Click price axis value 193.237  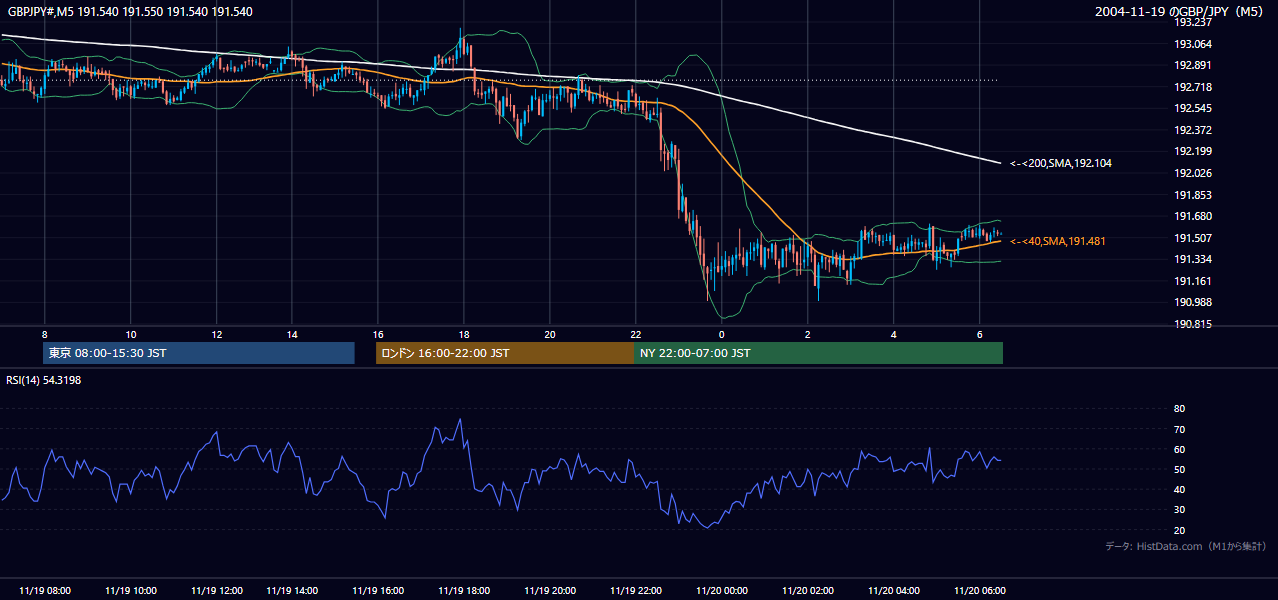point(1193,22)
